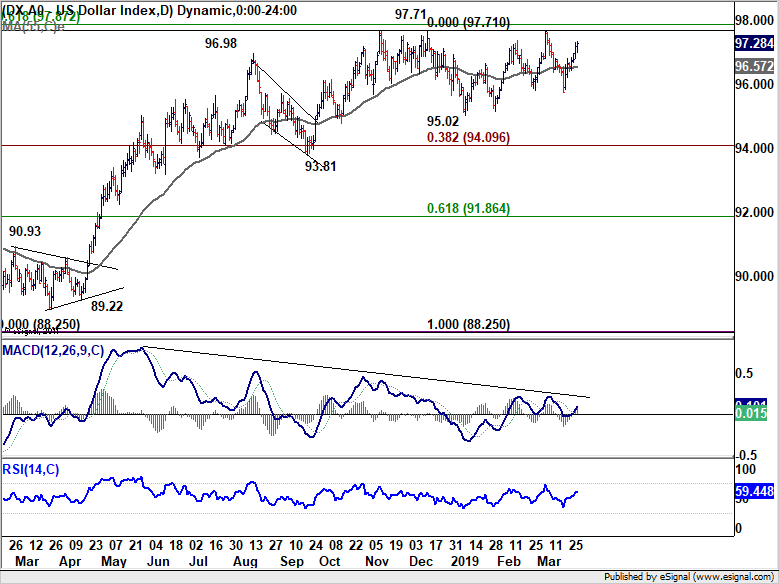Click the 97.284 current price label

pos(754,43)
